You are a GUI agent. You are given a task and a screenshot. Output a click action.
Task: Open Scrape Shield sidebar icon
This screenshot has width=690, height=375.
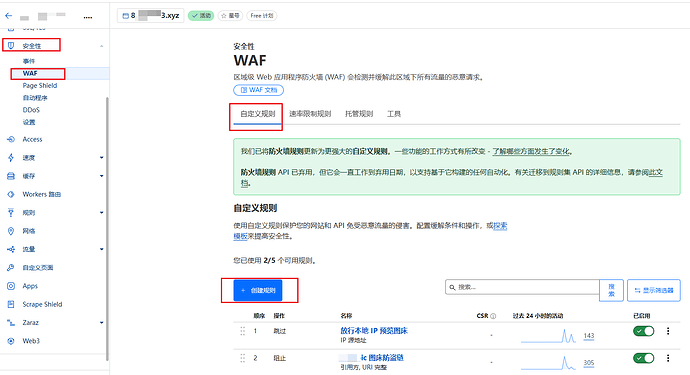[11, 304]
